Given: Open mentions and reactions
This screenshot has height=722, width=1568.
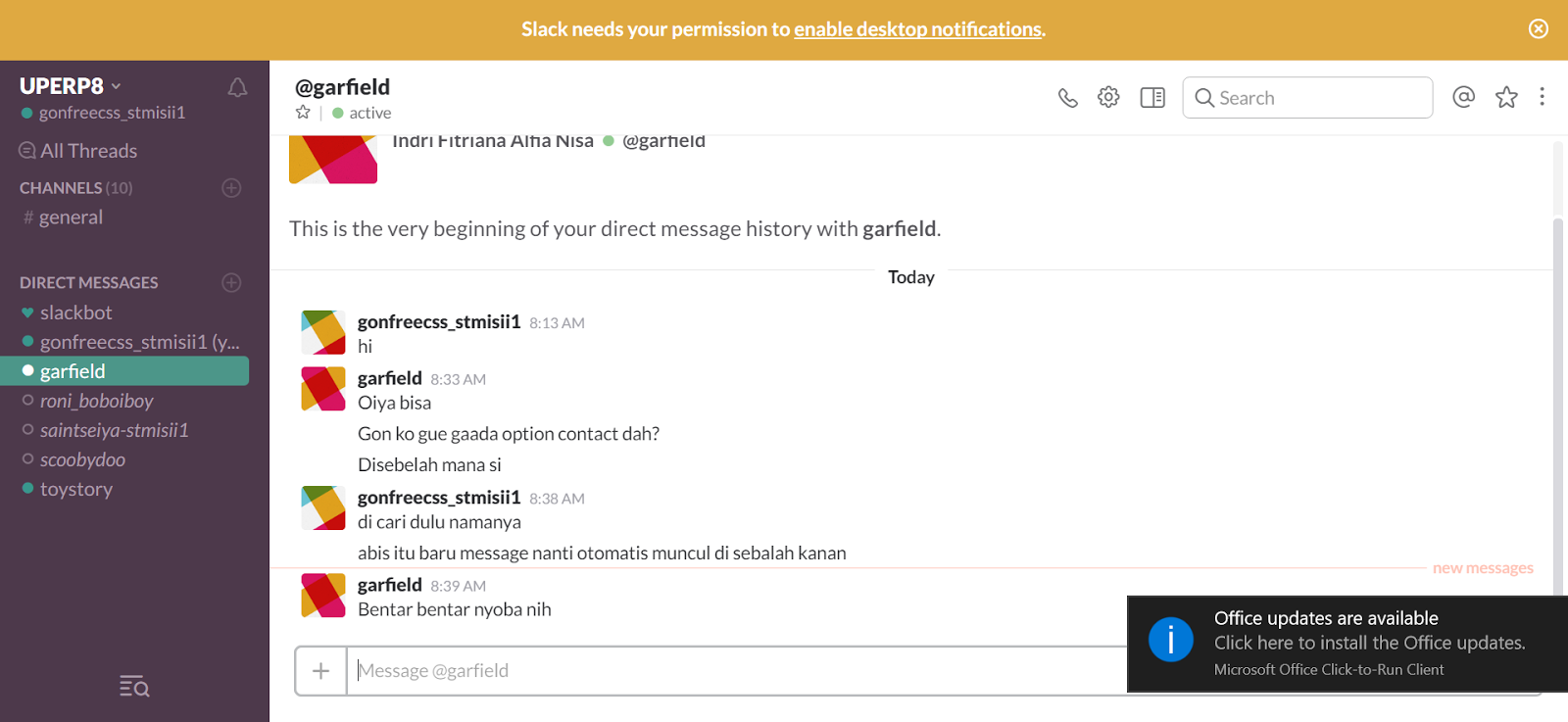Looking at the screenshot, I should tap(1463, 97).
